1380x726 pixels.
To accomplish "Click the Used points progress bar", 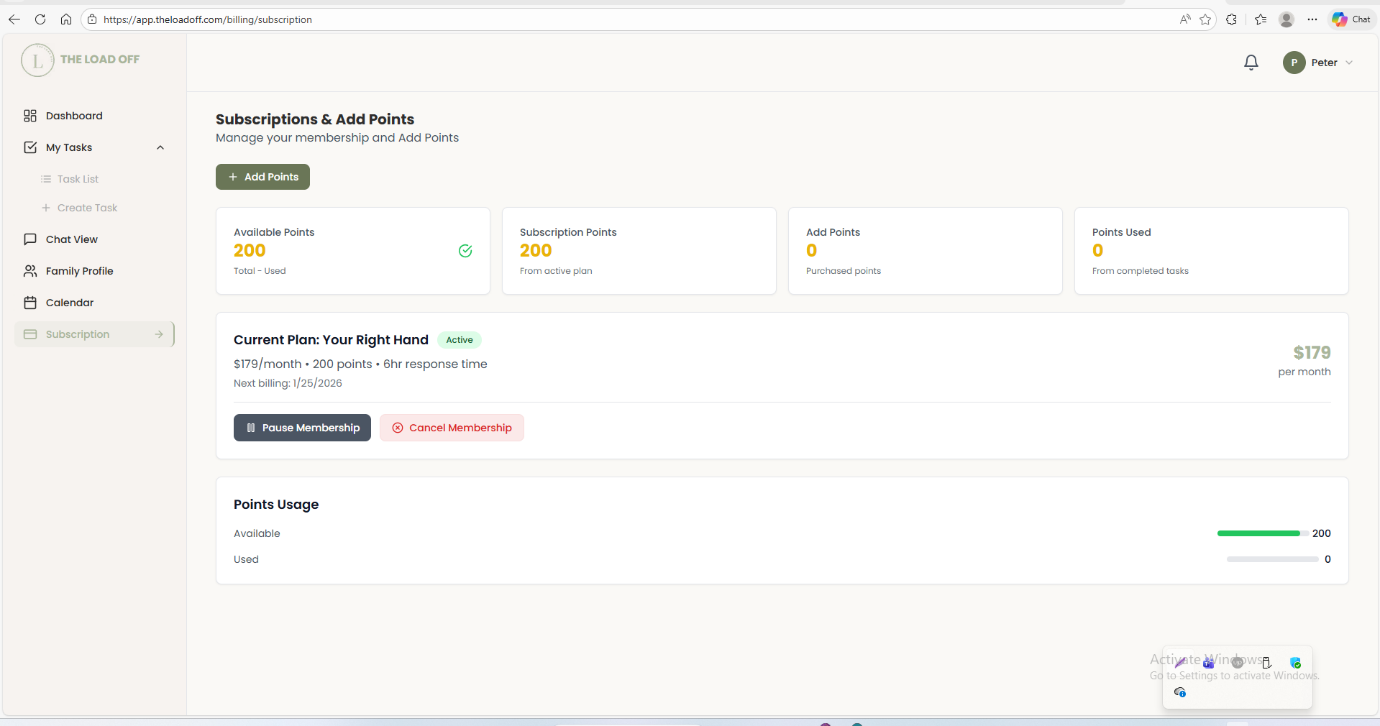I will point(1273,560).
